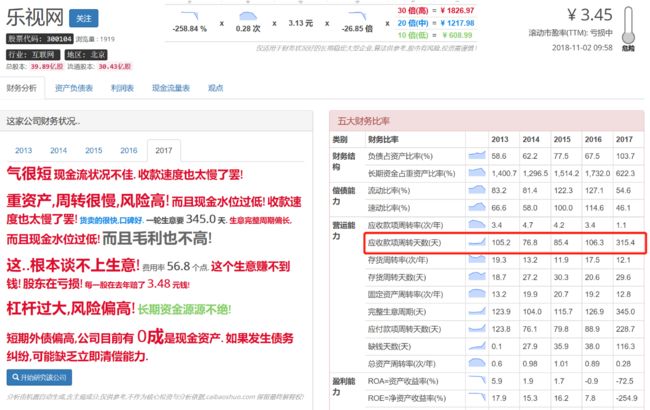
Task: Click sparkline for ROA=资产收益率(%)
Action: pos(477,380)
